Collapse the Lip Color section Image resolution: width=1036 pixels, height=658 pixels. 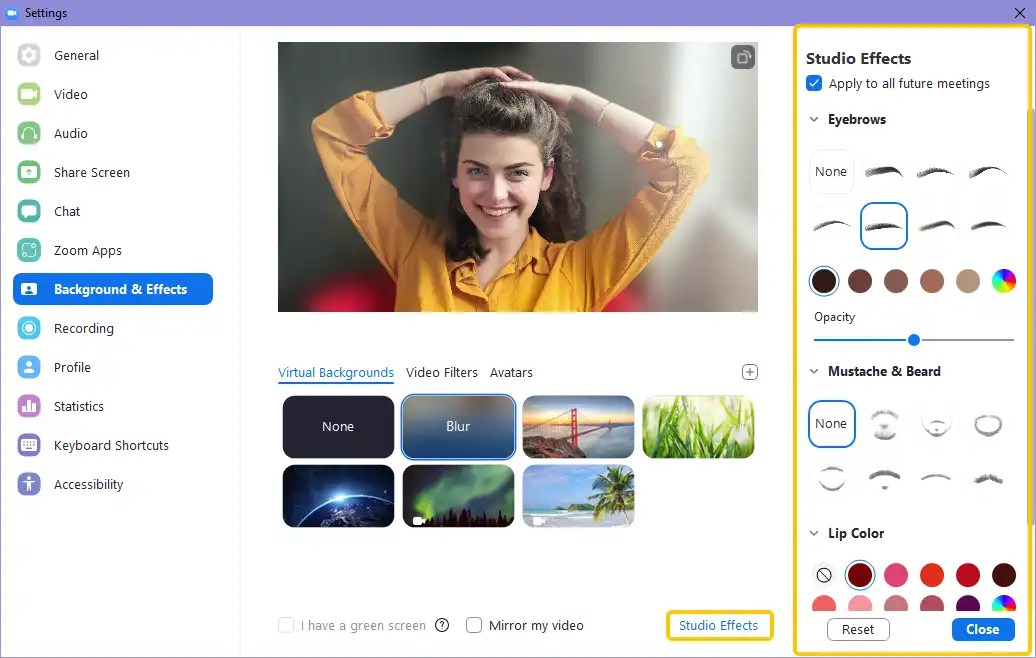click(x=814, y=533)
